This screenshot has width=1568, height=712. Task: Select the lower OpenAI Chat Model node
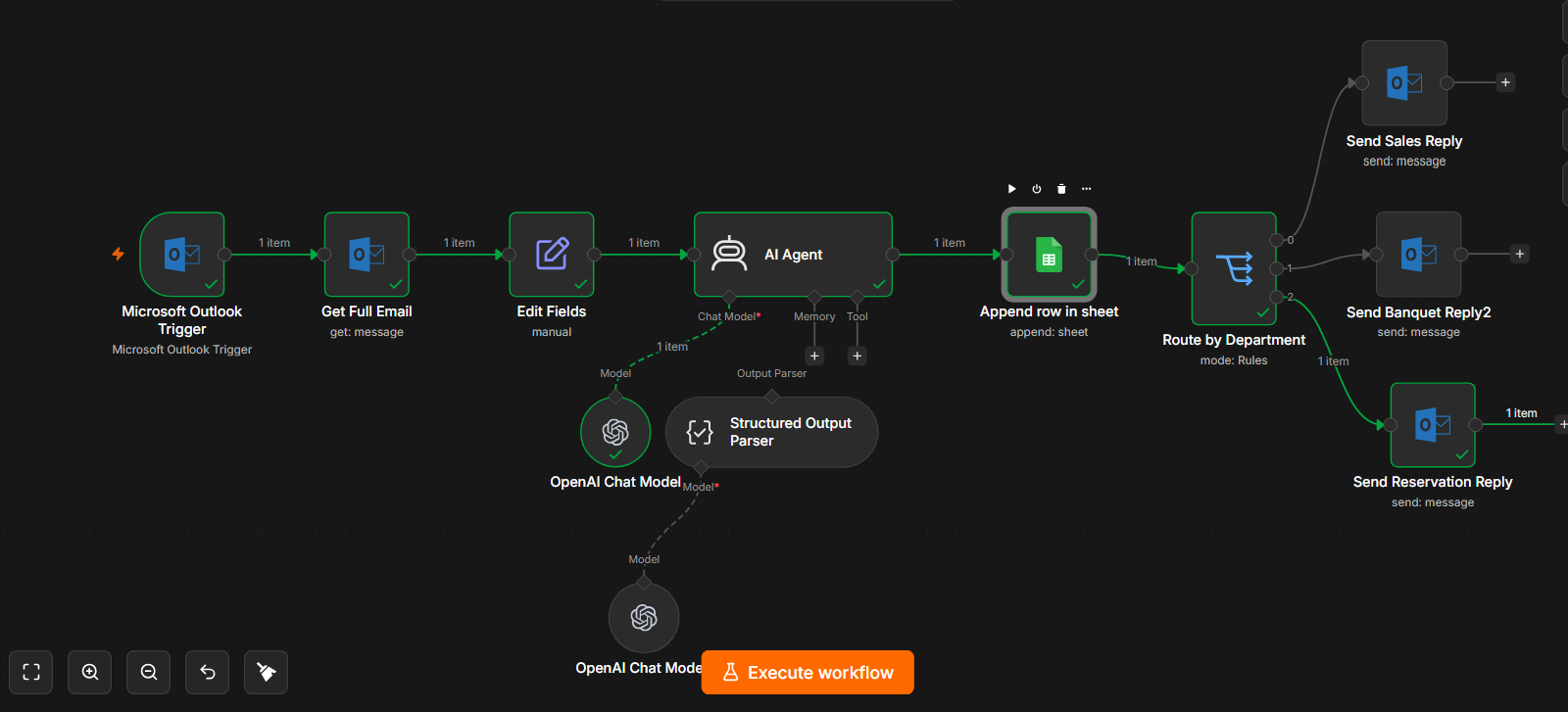(x=644, y=618)
